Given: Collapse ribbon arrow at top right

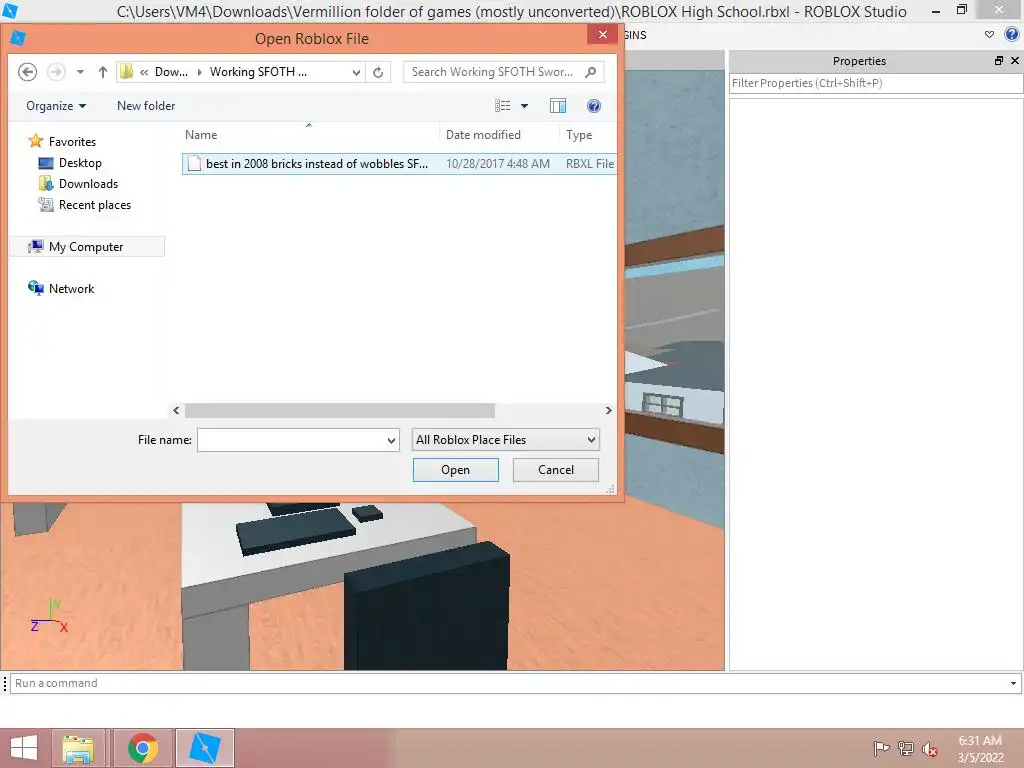Looking at the screenshot, I should tap(989, 35).
